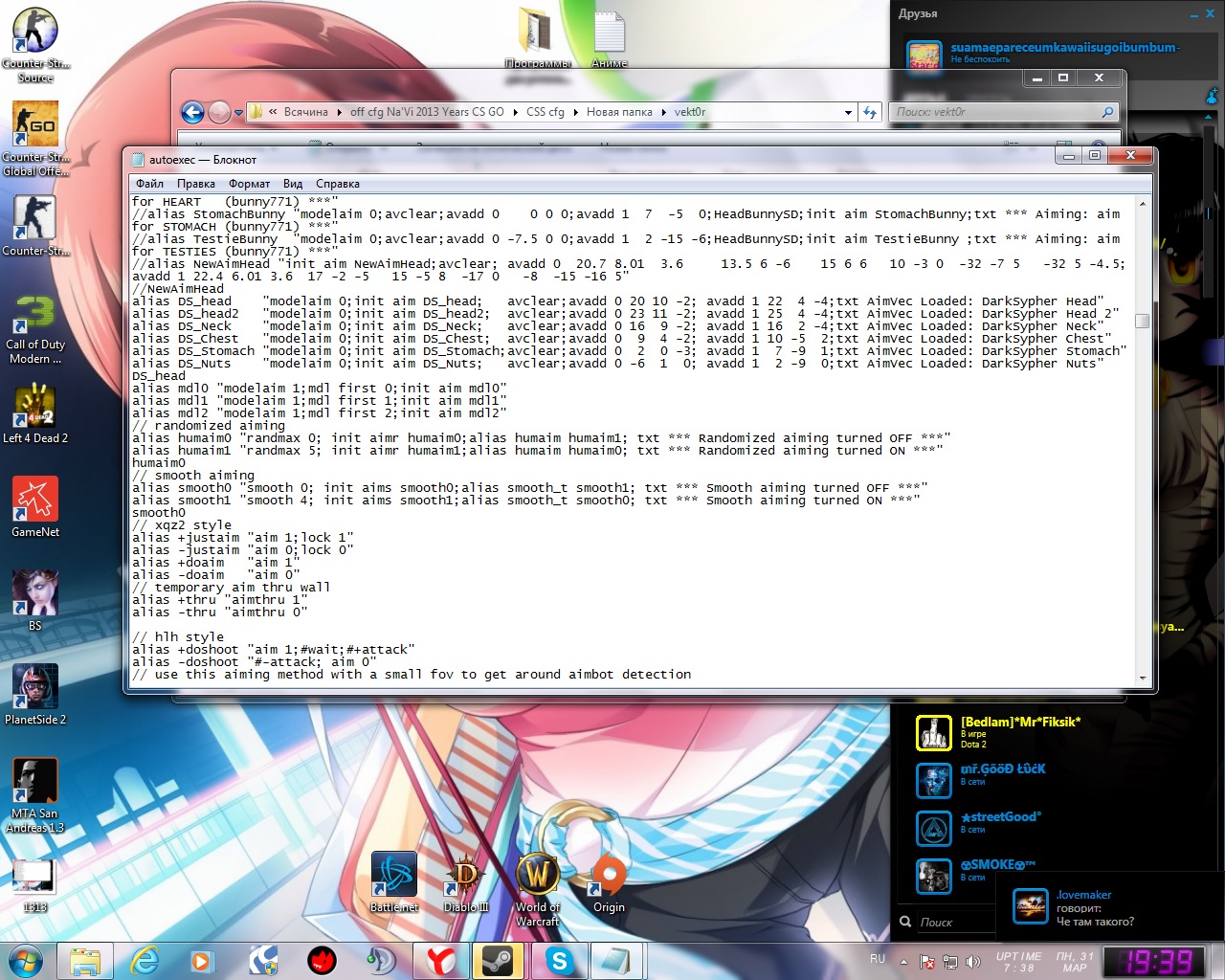This screenshot has height=980, width=1225.
Task: Switch to Steam in the taskbar
Action: 499,960
